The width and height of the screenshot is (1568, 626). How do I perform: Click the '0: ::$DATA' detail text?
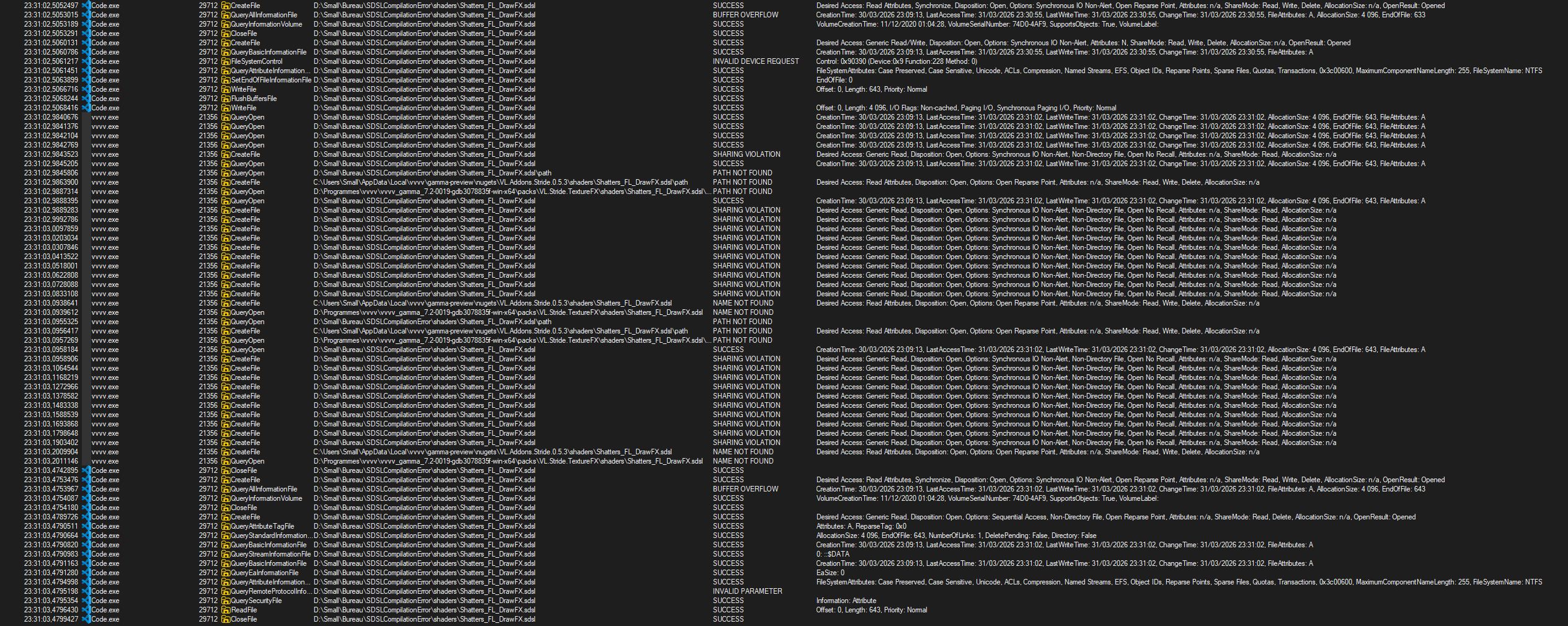(833, 554)
